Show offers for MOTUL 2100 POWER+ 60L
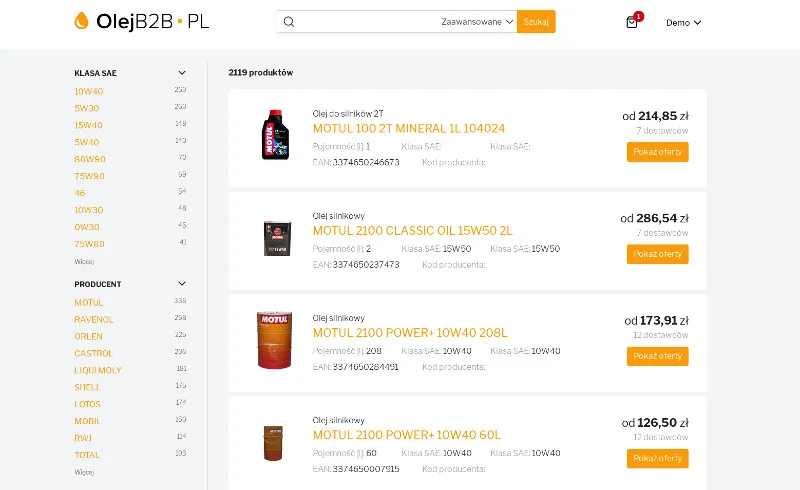 (x=658, y=458)
